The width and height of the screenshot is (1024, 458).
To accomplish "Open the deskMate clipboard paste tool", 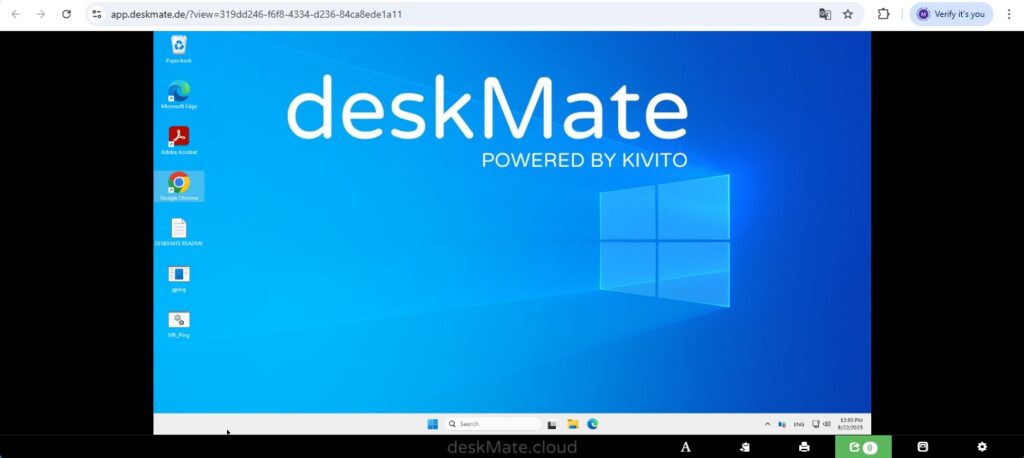I will click(x=744, y=447).
